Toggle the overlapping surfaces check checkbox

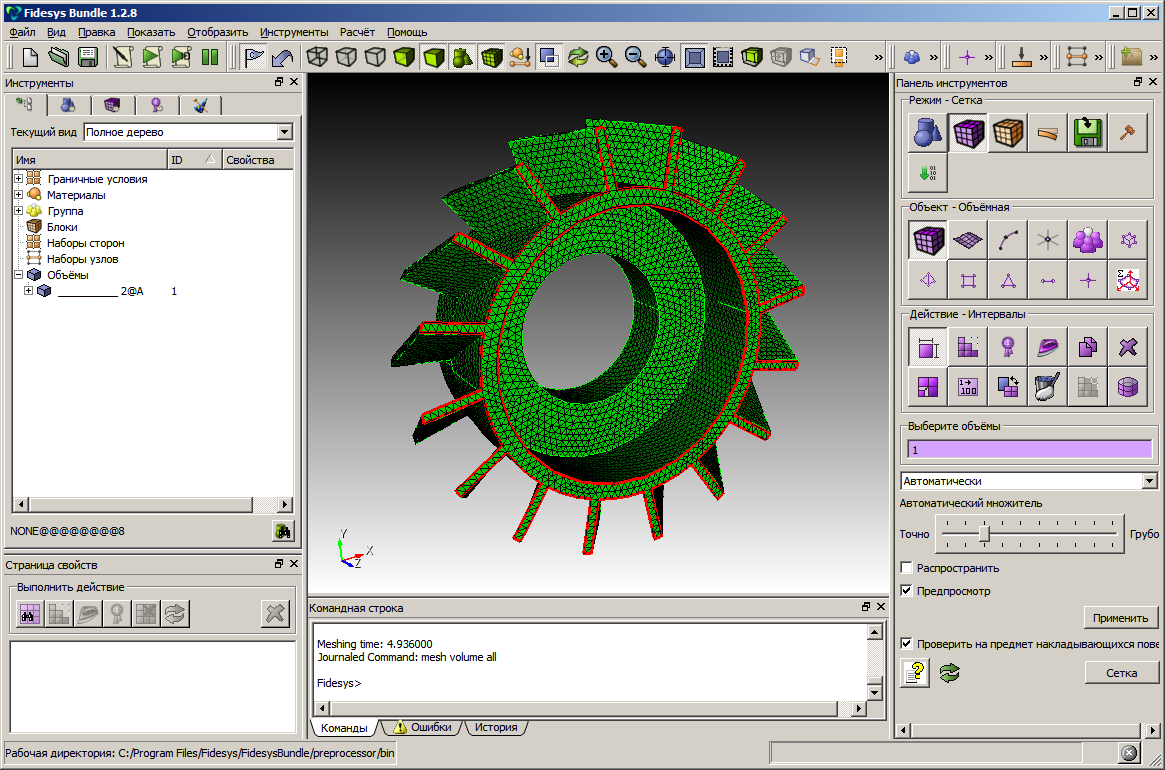(907, 644)
